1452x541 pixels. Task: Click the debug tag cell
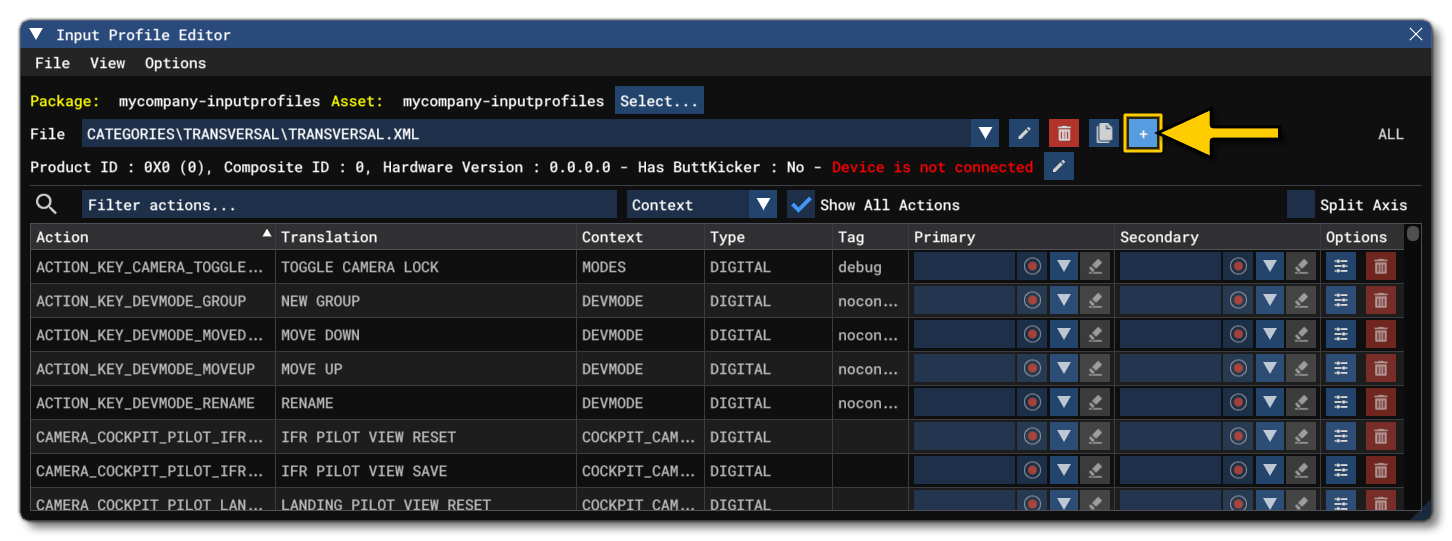click(x=870, y=267)
